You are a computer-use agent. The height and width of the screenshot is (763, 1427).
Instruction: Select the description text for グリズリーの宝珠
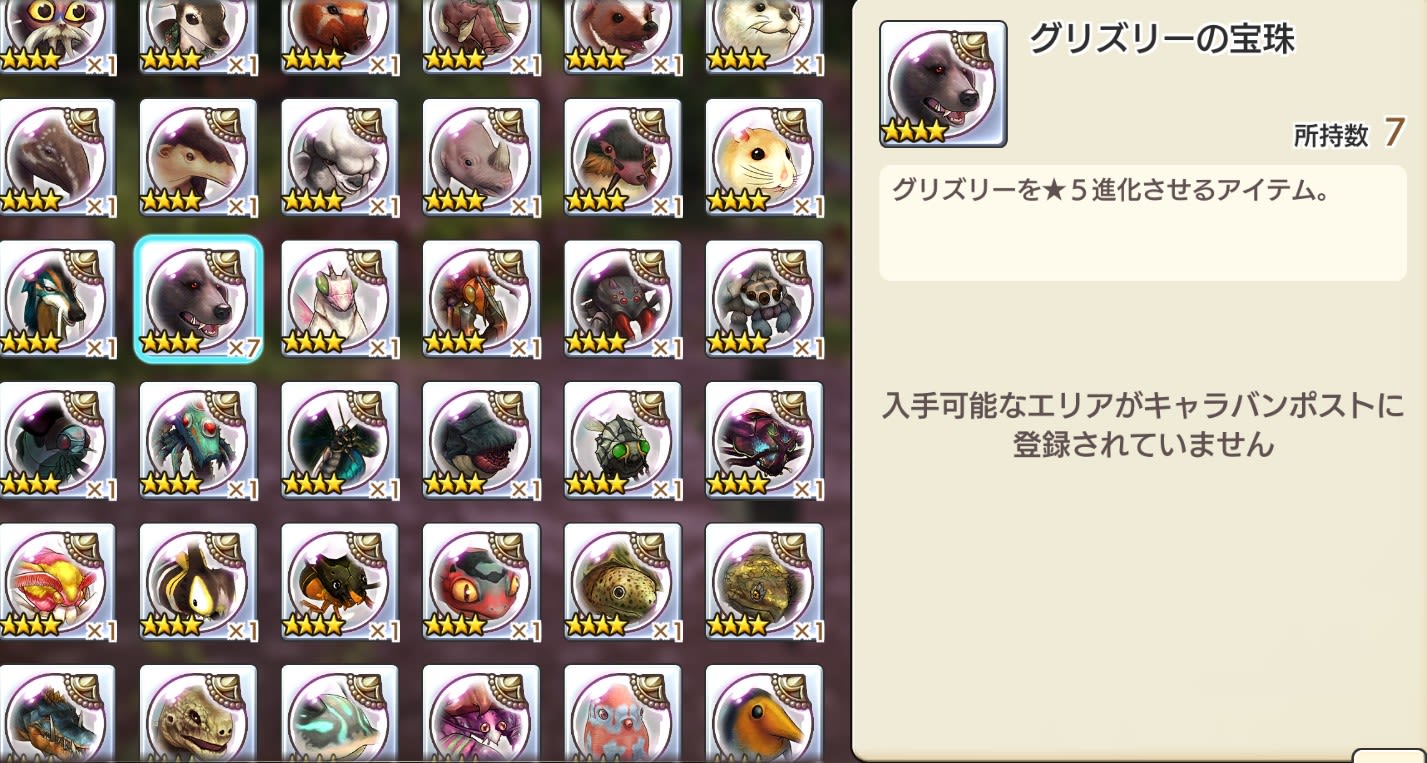point(1111,191)
